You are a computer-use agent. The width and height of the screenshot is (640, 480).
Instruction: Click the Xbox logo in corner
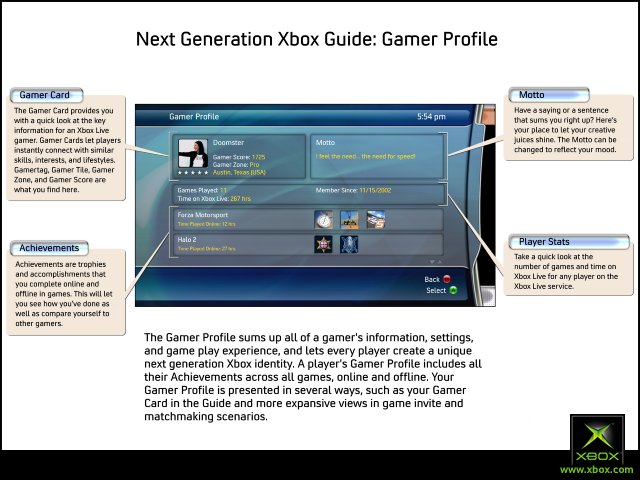pyautogui.click(x=597, y=439)
